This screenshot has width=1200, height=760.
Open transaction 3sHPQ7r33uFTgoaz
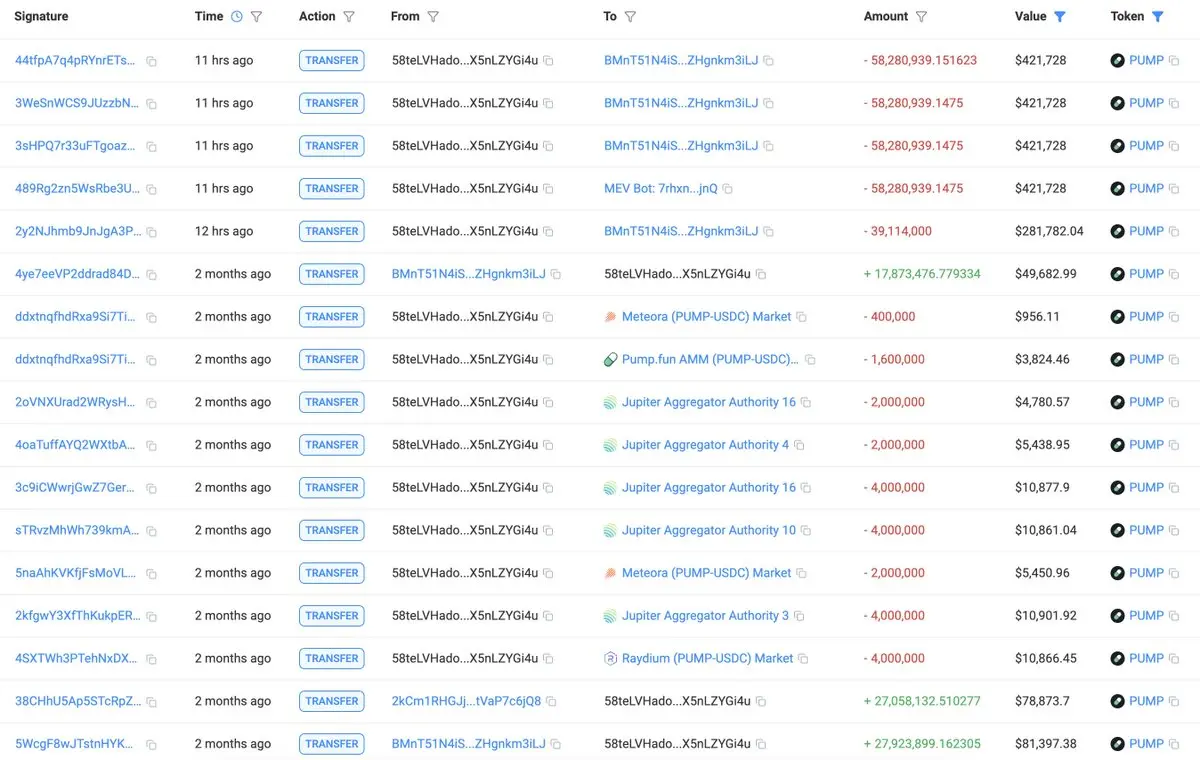coord(75,145)
